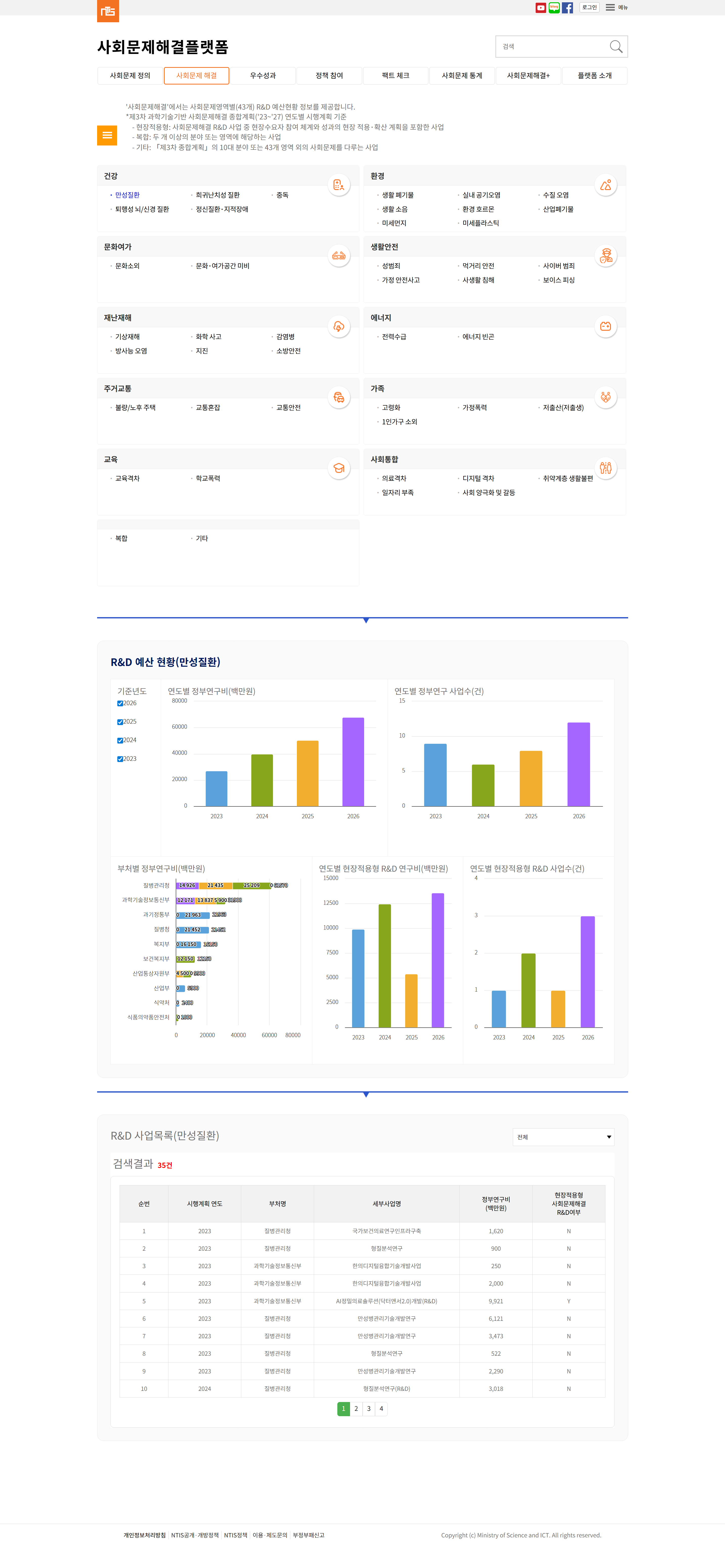Open the YouTube channel icon
Viewport: 725px width, 1568px height.
click(x=541, y=8)
